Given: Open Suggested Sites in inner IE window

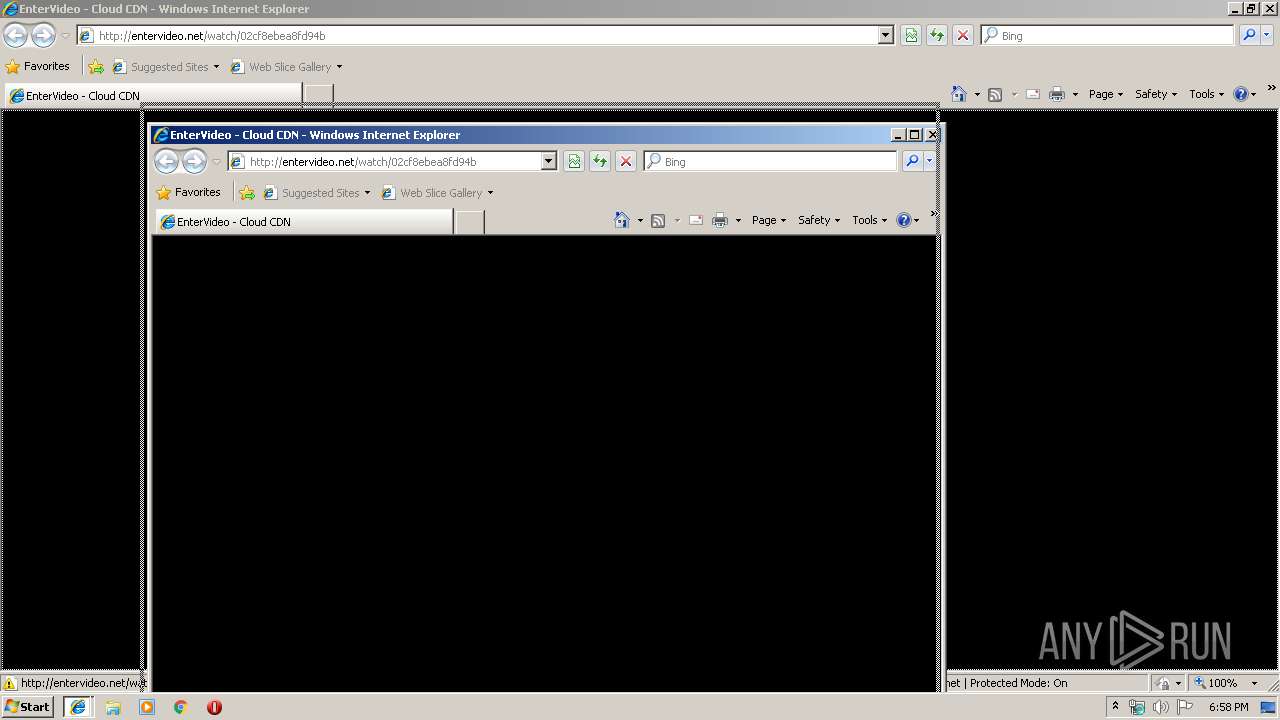Looking at the screenshot, I should pos(316,193).
